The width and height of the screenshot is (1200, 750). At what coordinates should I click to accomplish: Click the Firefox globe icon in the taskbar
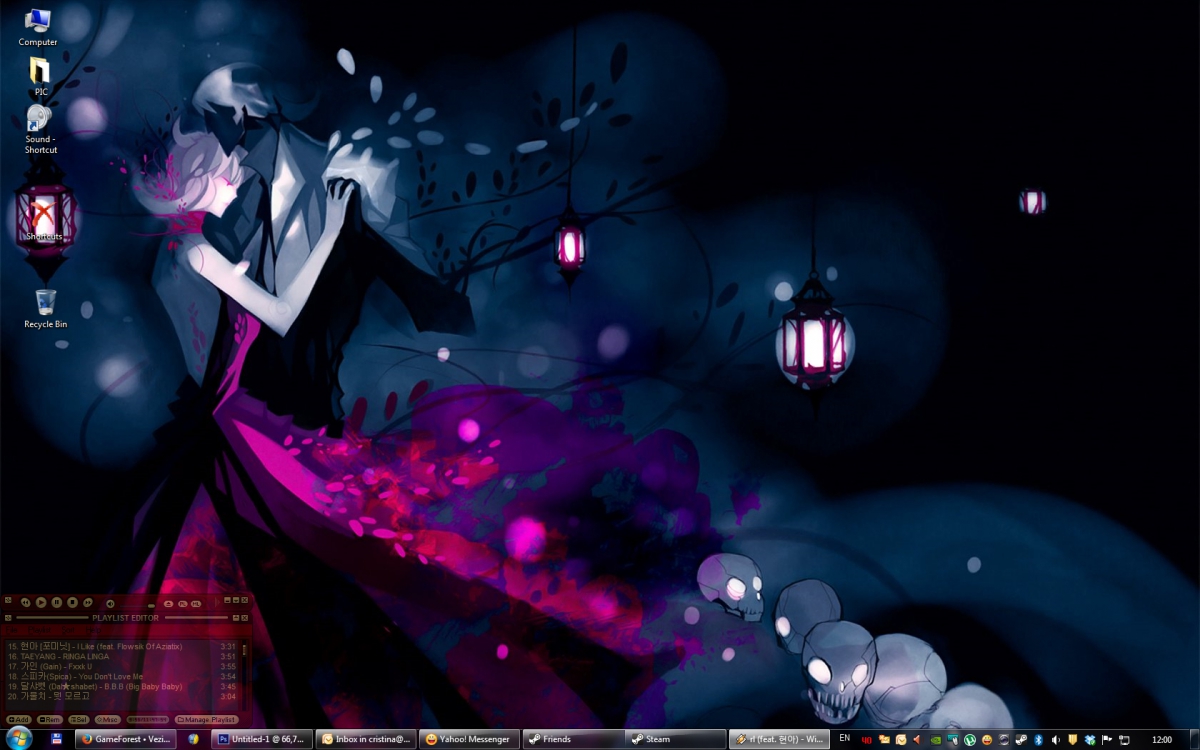click(x=193, y=740)
